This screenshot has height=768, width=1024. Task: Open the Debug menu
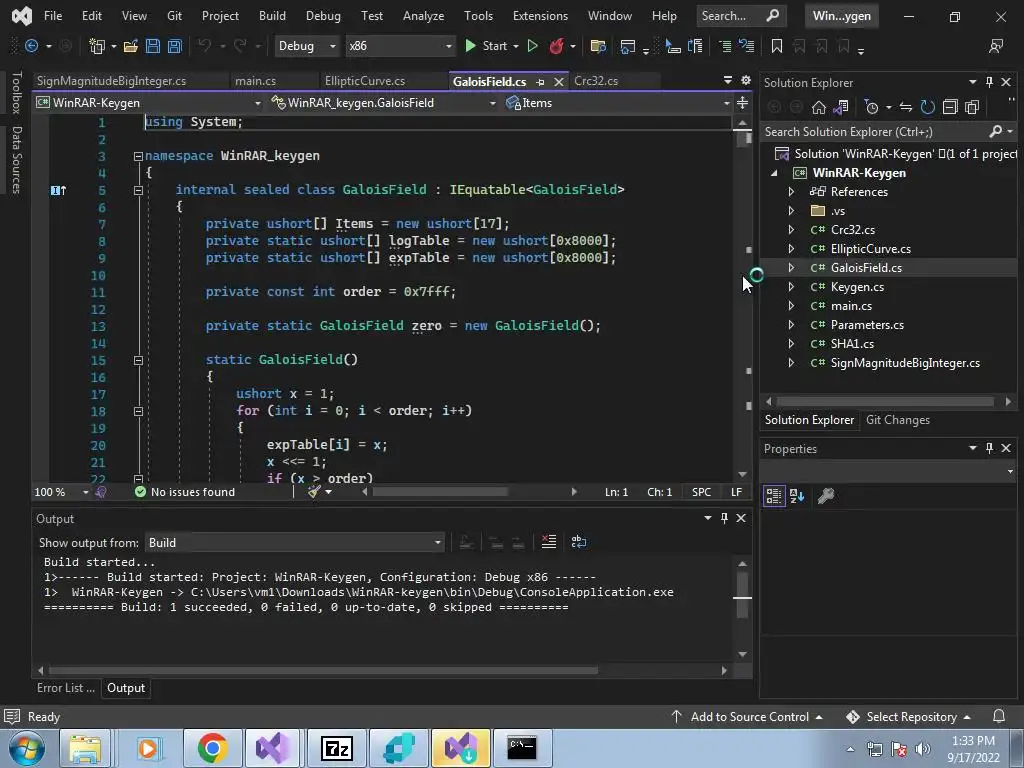[x=323, y=16]
